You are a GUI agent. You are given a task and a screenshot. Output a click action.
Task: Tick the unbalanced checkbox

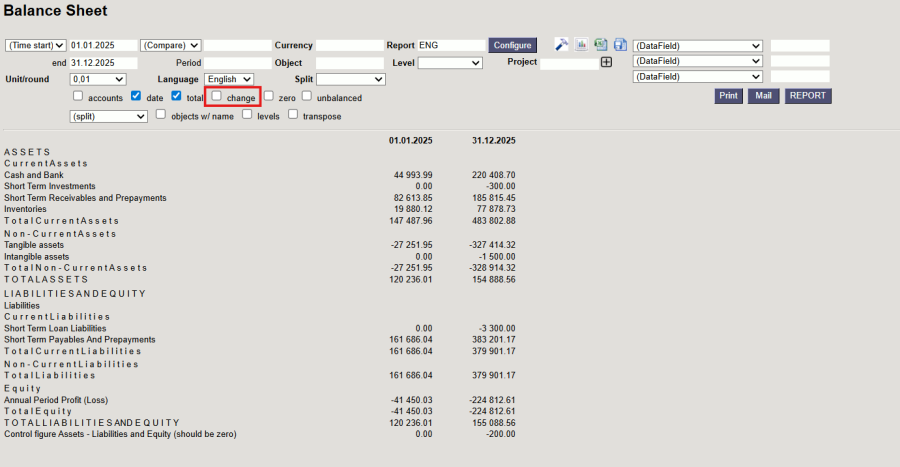pos(307,97)
